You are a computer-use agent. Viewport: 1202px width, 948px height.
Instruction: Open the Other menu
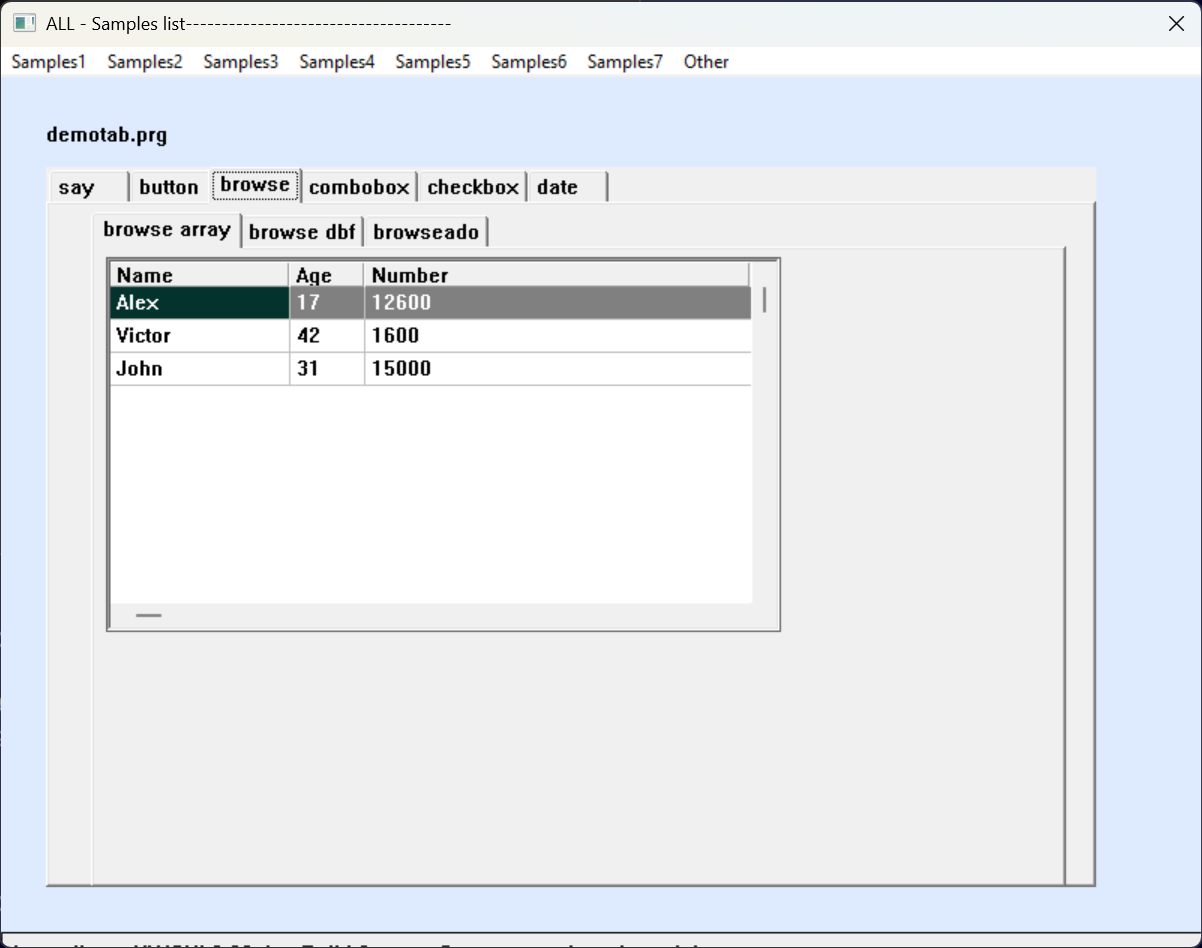click(x=706, y=62)
